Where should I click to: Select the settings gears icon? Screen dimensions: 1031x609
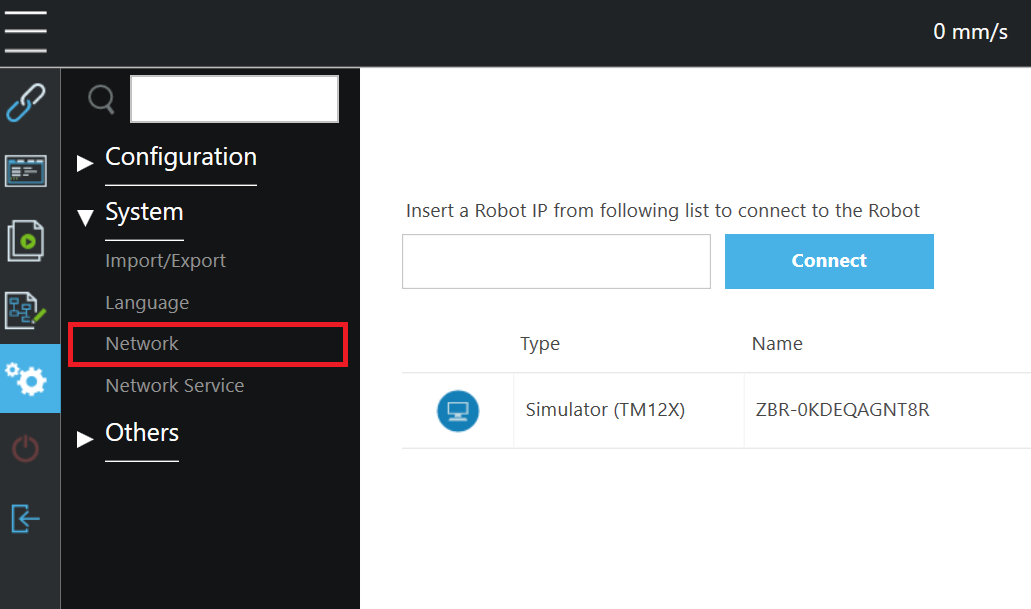pyautogui.click(x=26, y=379)
